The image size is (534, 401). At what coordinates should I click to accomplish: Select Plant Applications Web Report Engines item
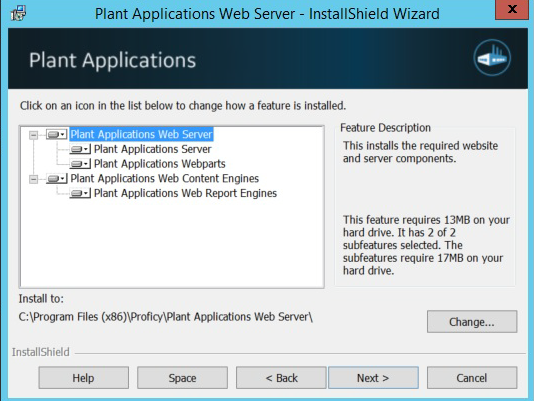click(185, 193)
